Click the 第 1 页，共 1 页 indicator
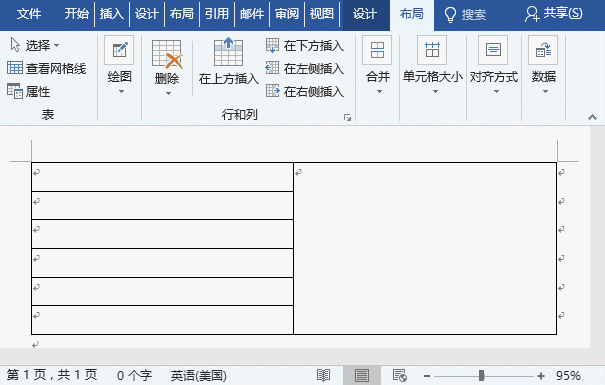605x385 pixels. pos(52,375)
